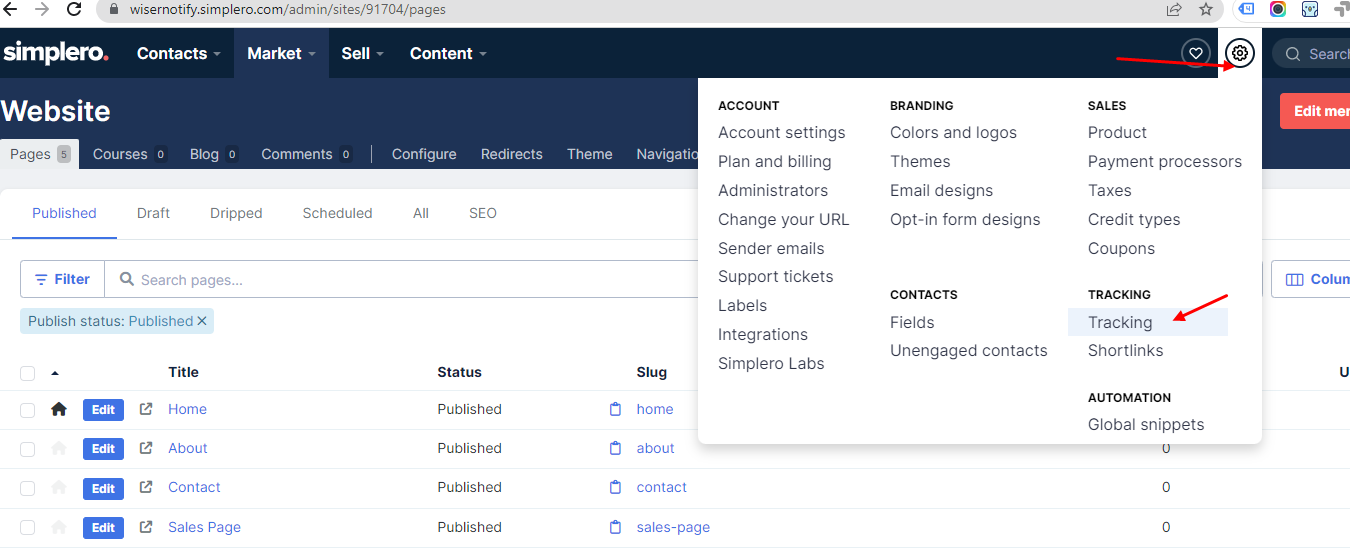The height and width of the screenshot is (551, 1350).
Task: Expand the Content dropdown menu
Action: [x=448, y=53]
